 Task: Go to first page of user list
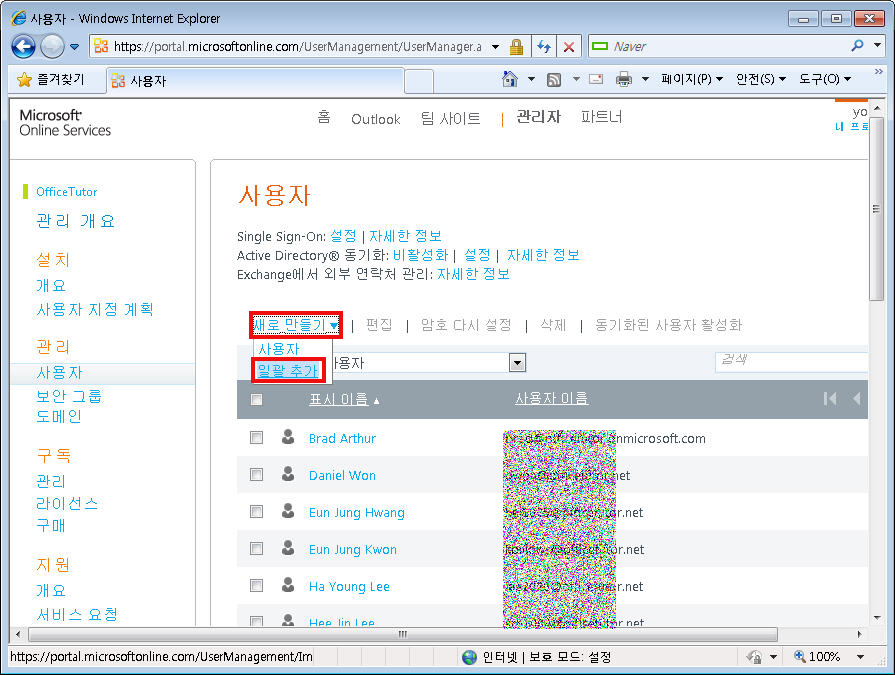point(830,399)
